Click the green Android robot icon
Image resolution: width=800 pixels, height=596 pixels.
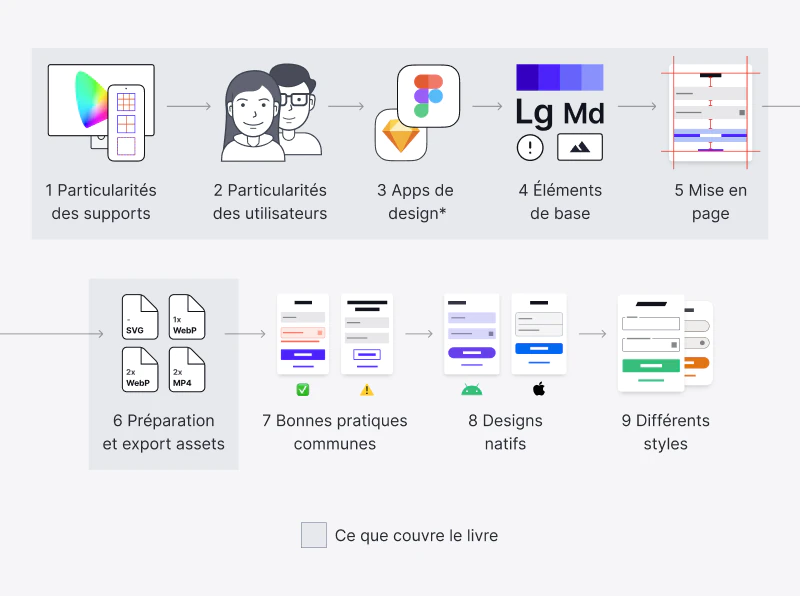pyautogui.click(x=471, y=389)
